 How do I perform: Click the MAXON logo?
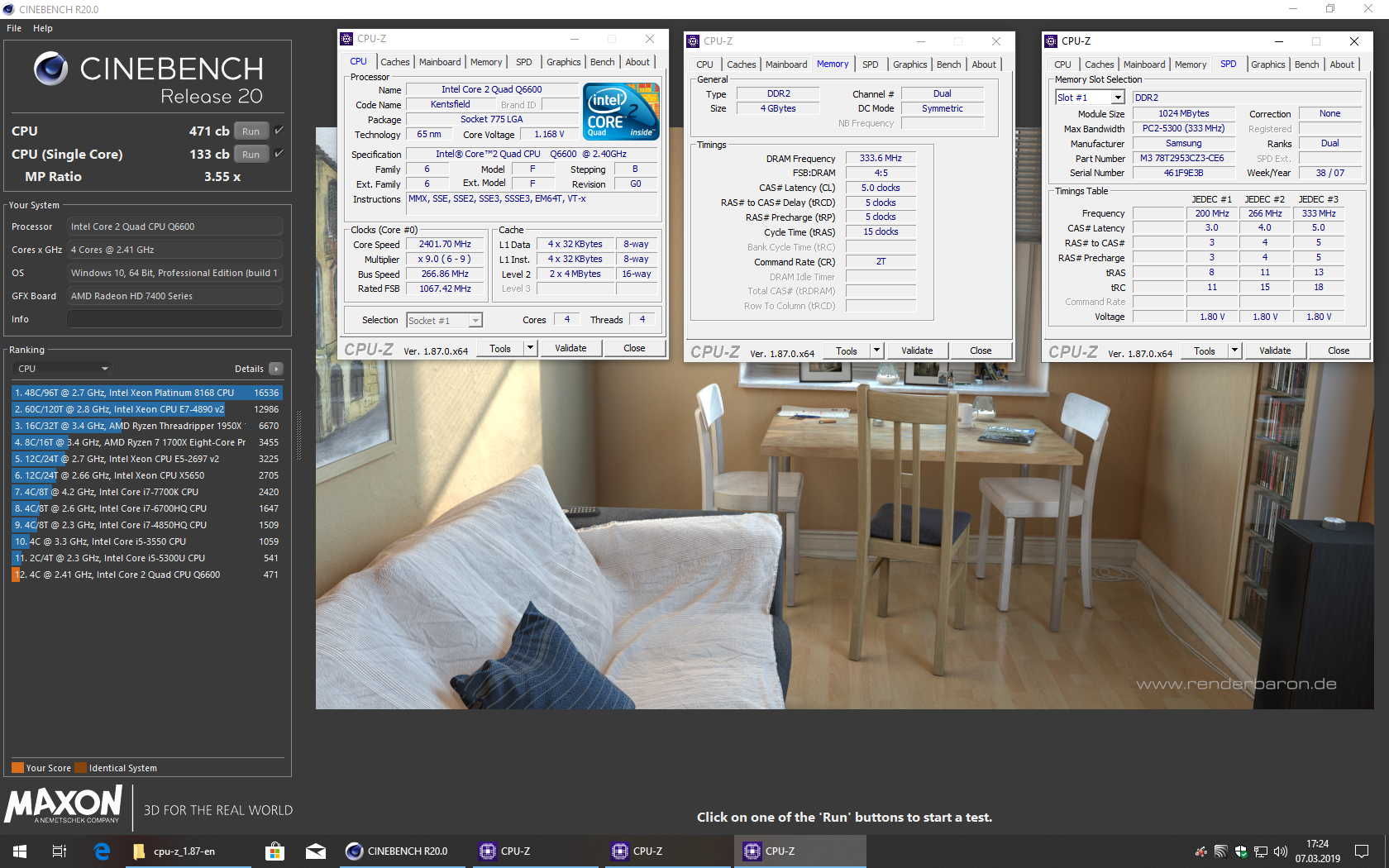pos(64,804)
